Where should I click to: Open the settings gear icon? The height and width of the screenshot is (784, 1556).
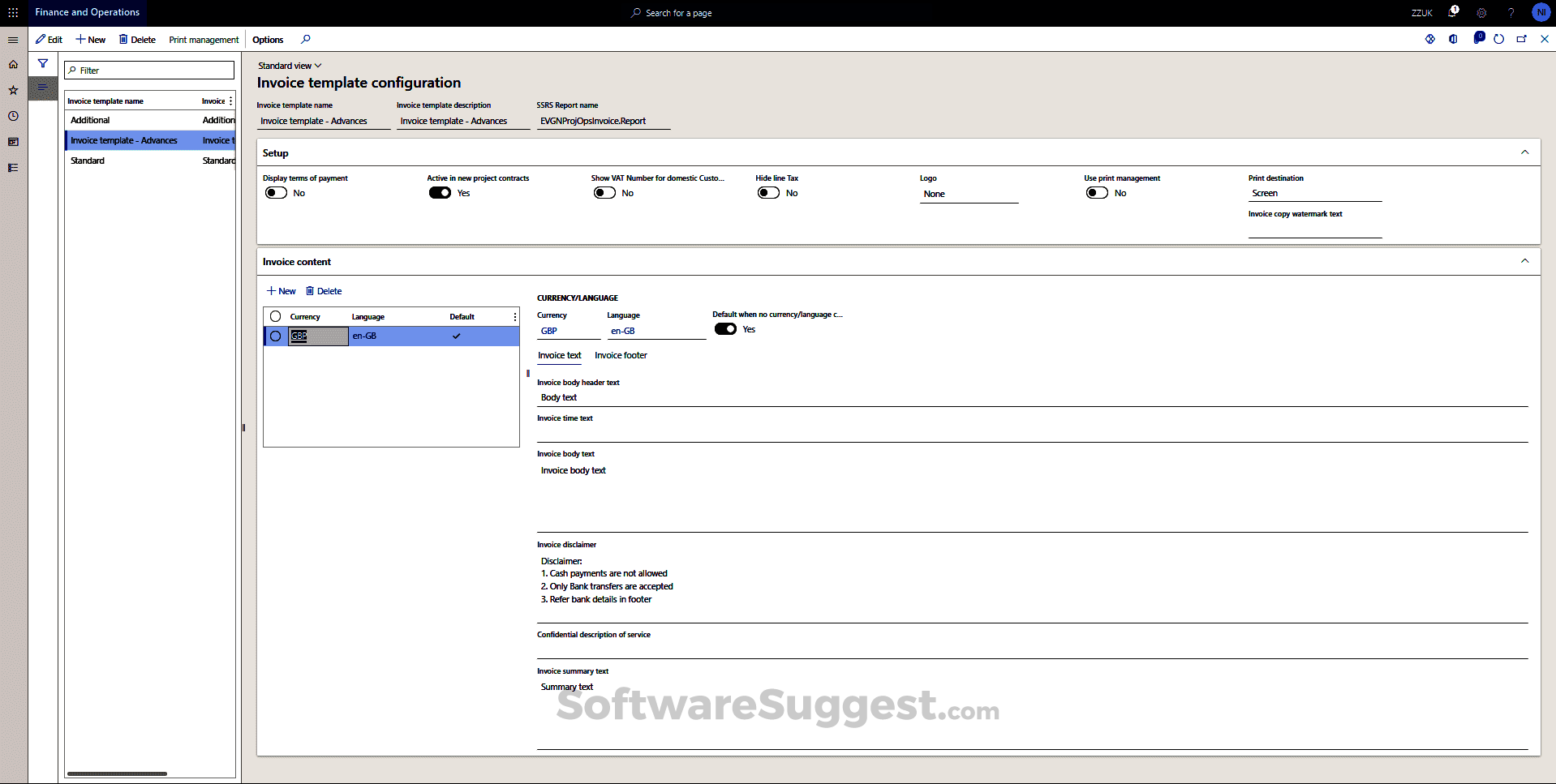pyautogui.click(x=1481, y=13)
